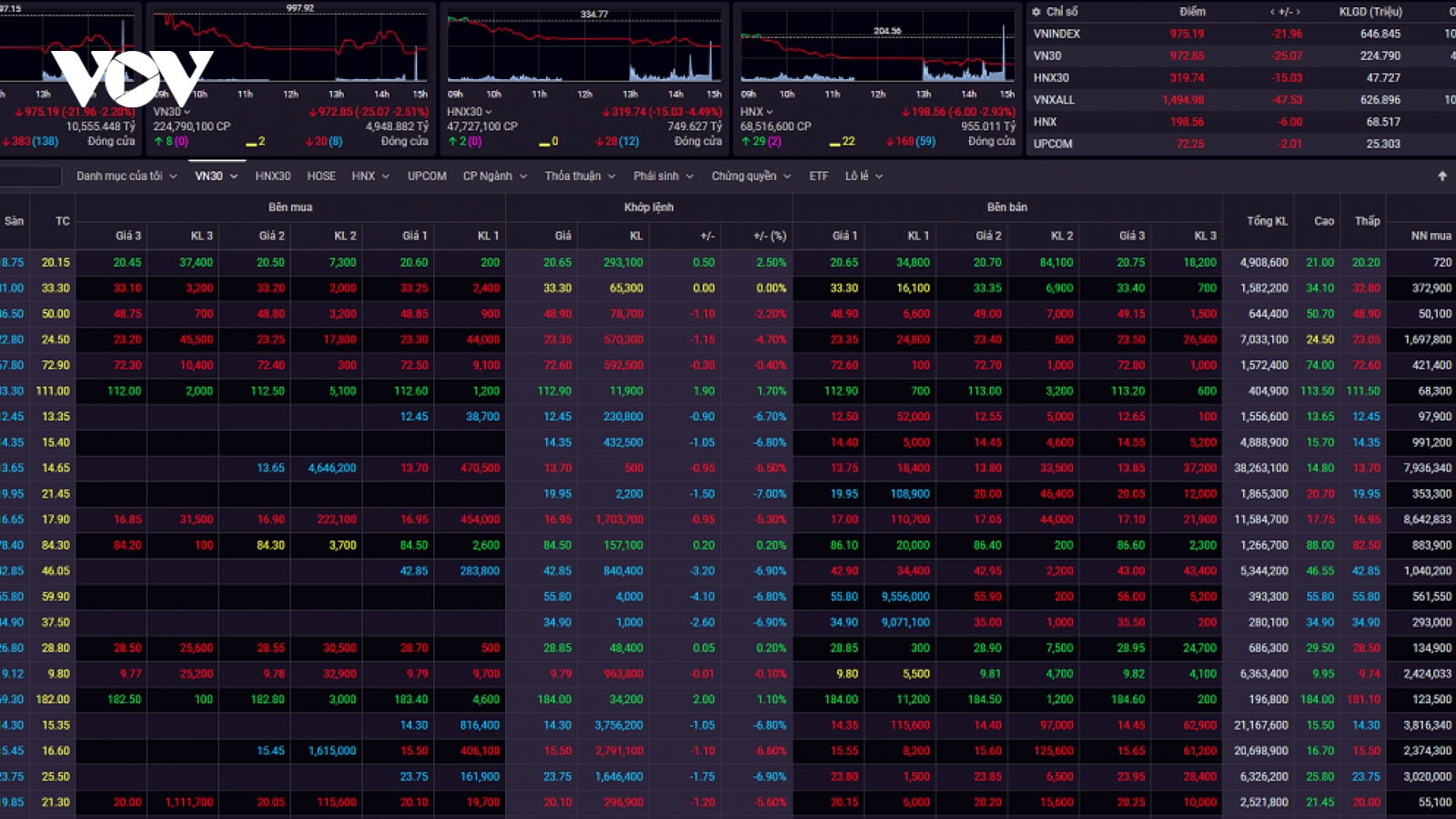
Task: Select the ETF tab
Action: pos(819,176)
